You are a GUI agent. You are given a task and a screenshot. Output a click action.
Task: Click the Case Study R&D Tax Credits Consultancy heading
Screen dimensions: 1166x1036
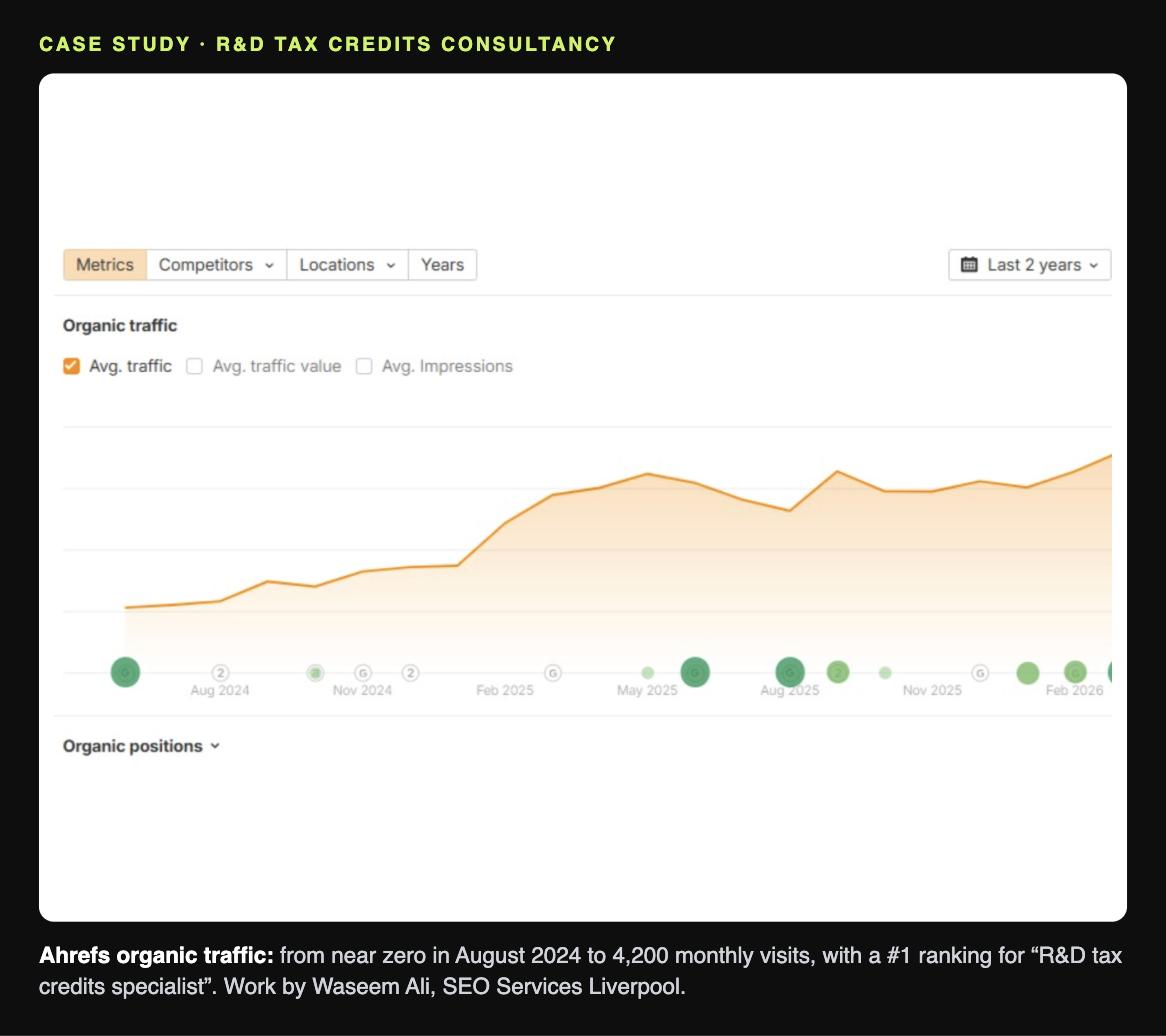(x=327, y=44)
